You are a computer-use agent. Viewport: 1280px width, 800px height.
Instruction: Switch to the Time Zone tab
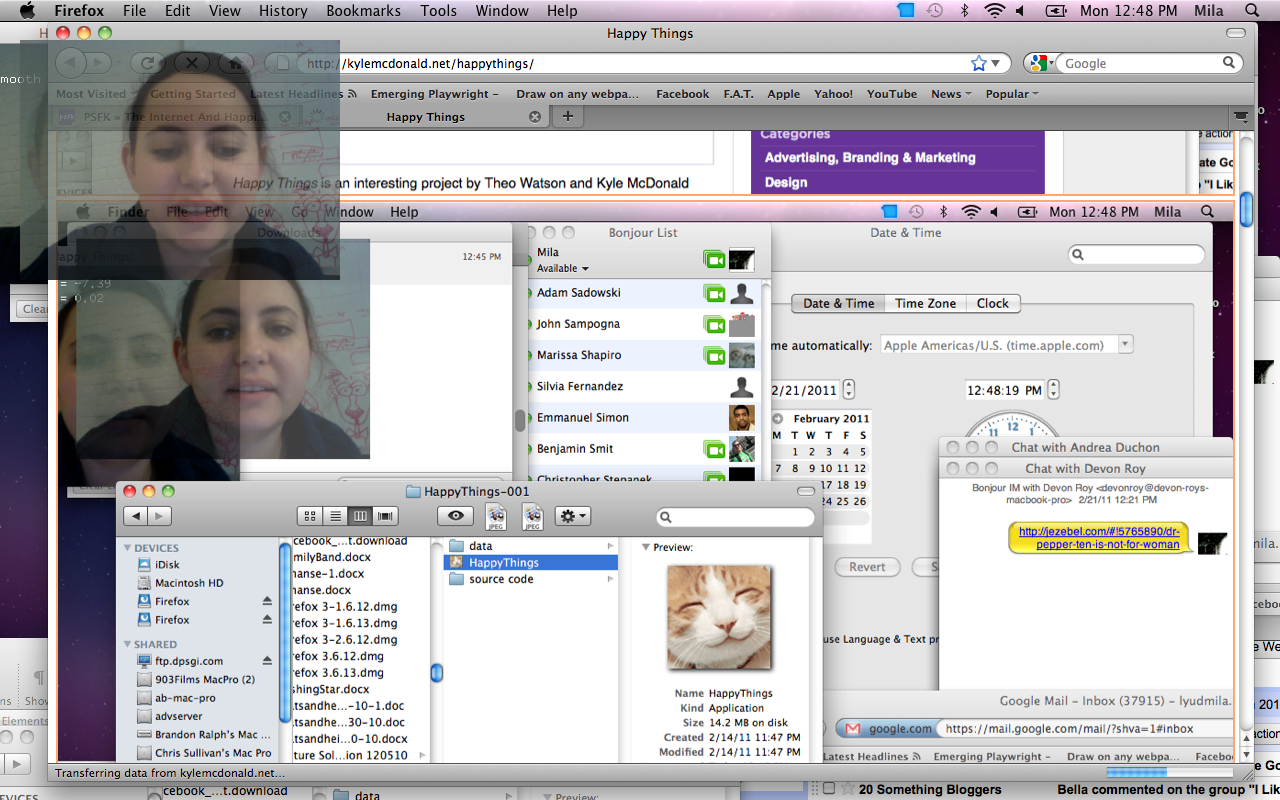(925, 303)
